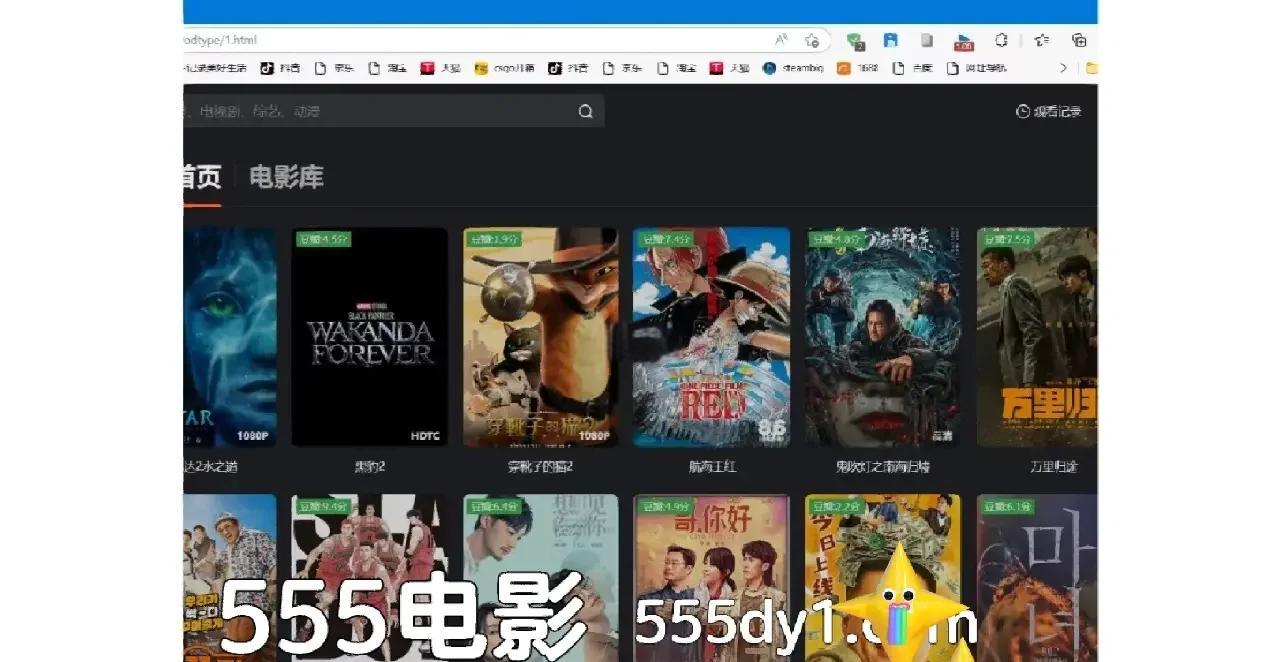
Task: Click the blue floppy-disk extension icon
Action: pyautogui.click(x=890, y=40)
